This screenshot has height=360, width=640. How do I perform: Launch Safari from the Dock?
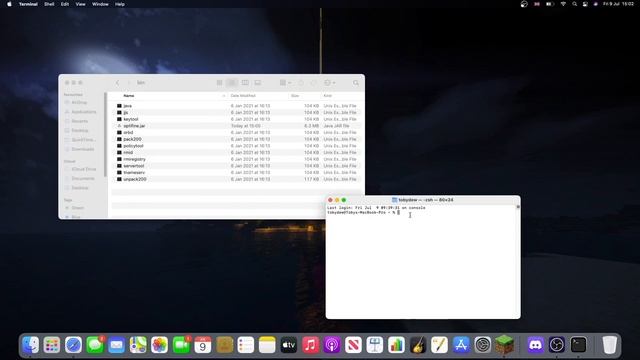tap(73, 345)
